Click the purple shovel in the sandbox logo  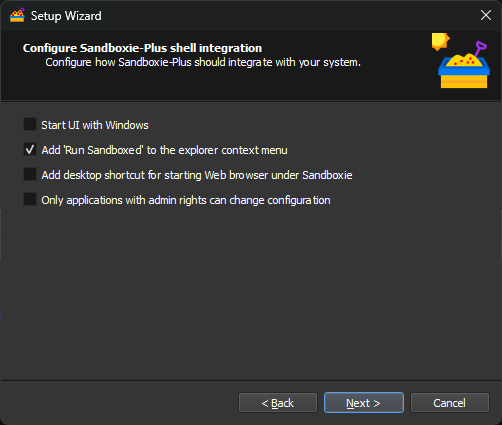(480, 49)
